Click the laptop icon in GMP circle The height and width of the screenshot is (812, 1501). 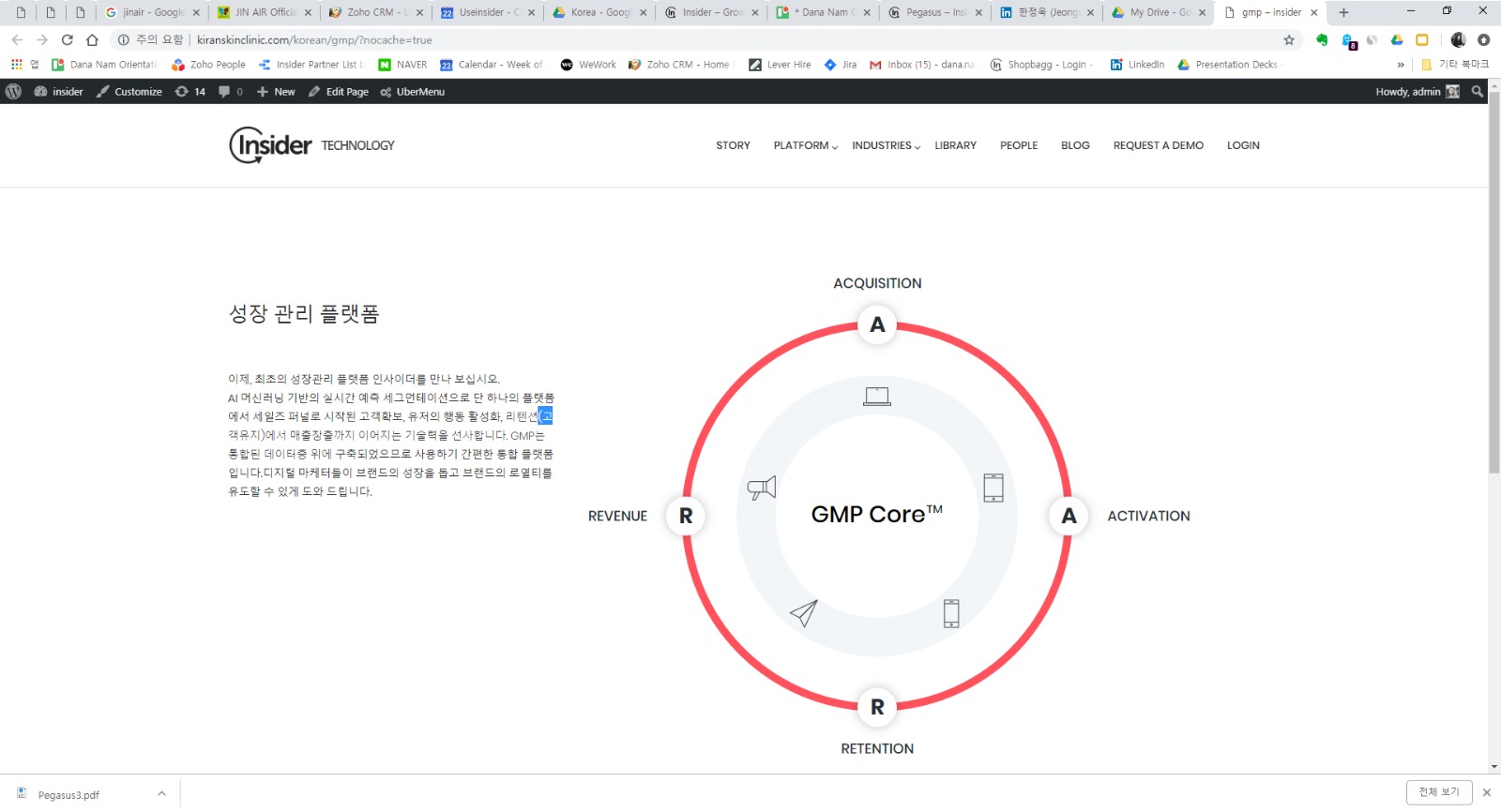877,396
